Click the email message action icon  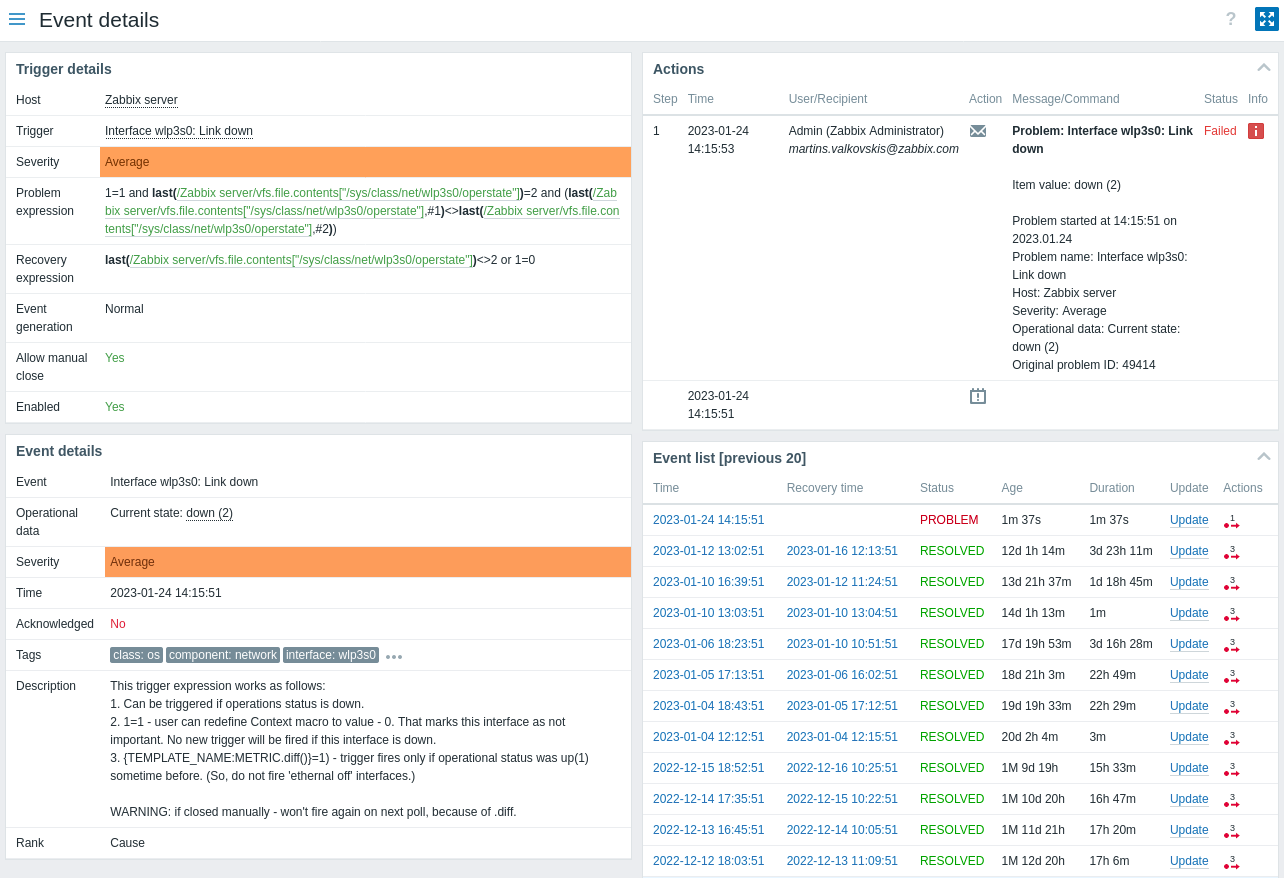pos(978,131)
